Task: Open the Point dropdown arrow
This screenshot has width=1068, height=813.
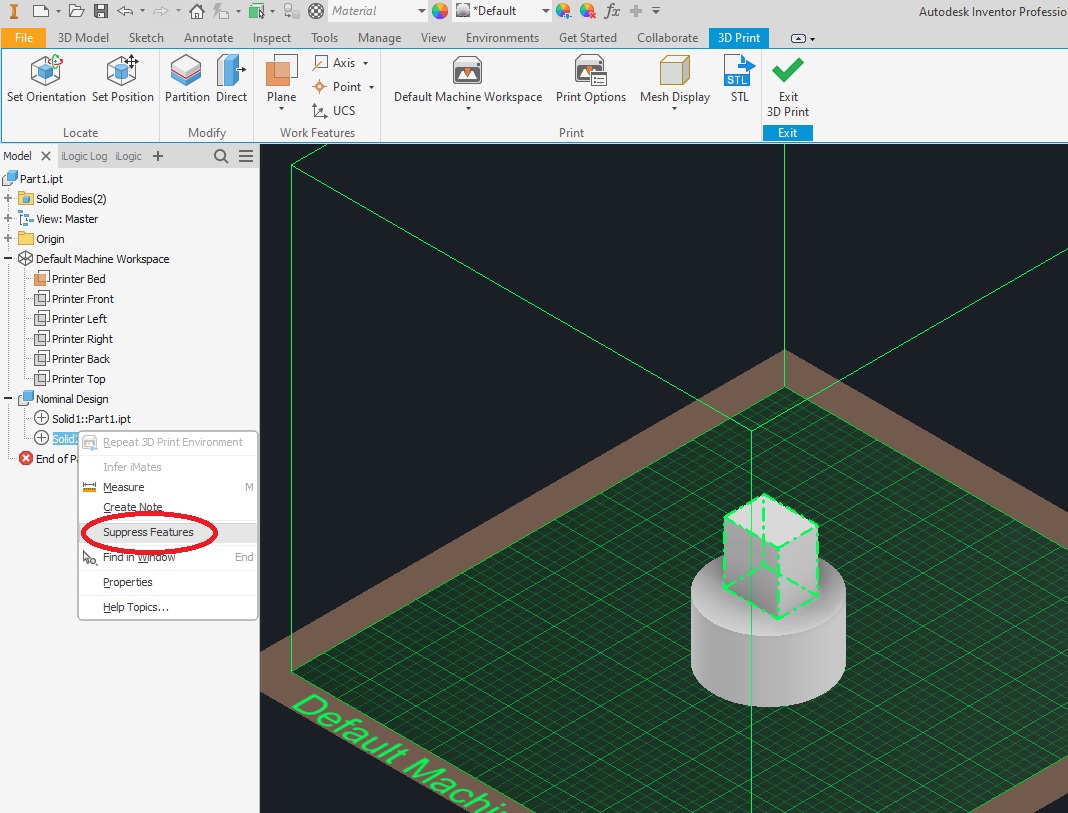Action: tap(371, 87)
